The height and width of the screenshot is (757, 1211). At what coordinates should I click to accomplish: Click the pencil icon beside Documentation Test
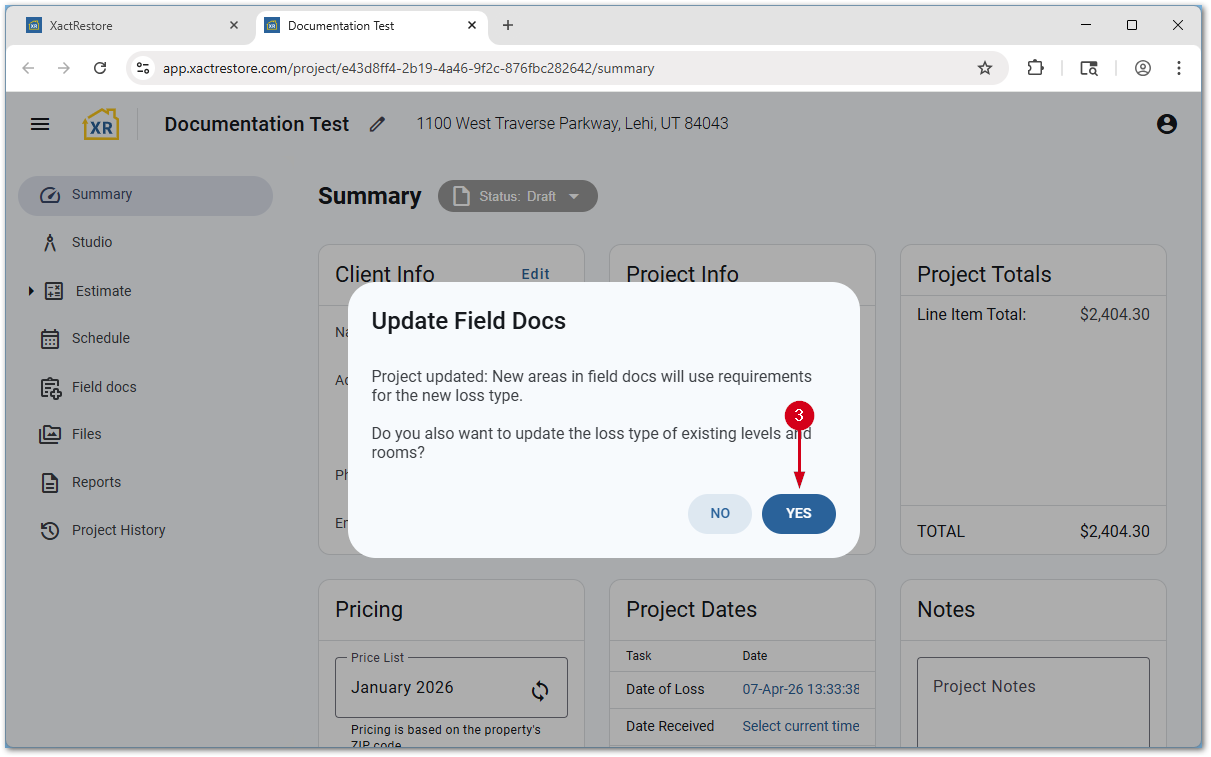pos(377,124)
